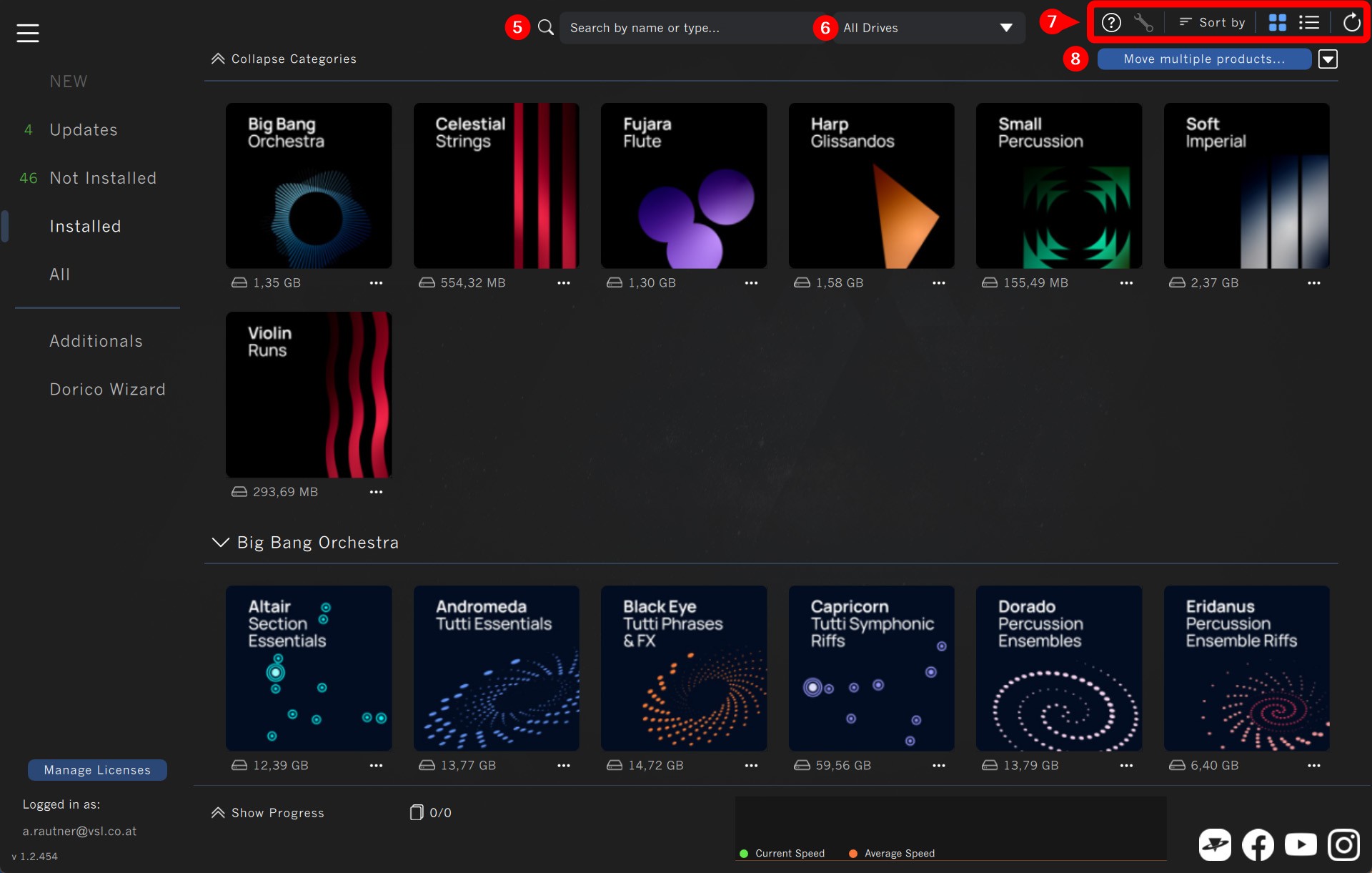The image size is (1372, 873).
Task: Select the Capricorn Tutti Symphonic Riffs thumbnail
Action: (872, 669)
